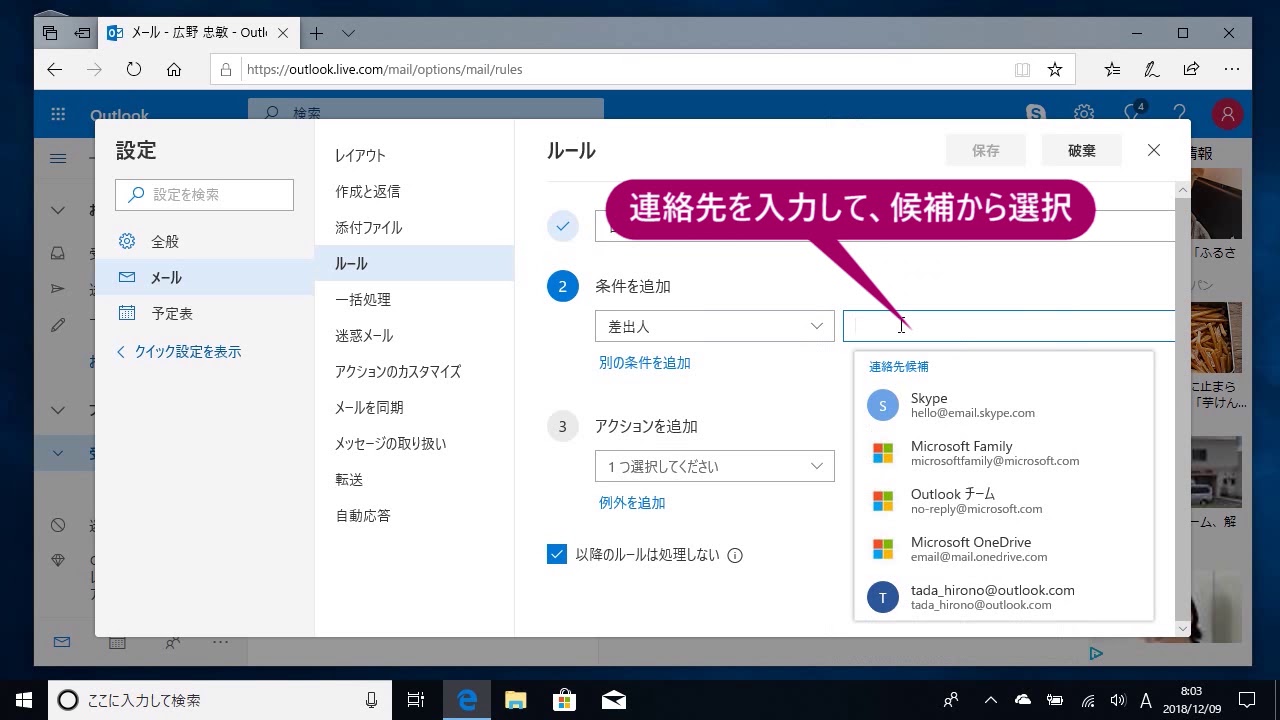
Task: Open the 差出人 condition dropdown
Action: [715, 326]
